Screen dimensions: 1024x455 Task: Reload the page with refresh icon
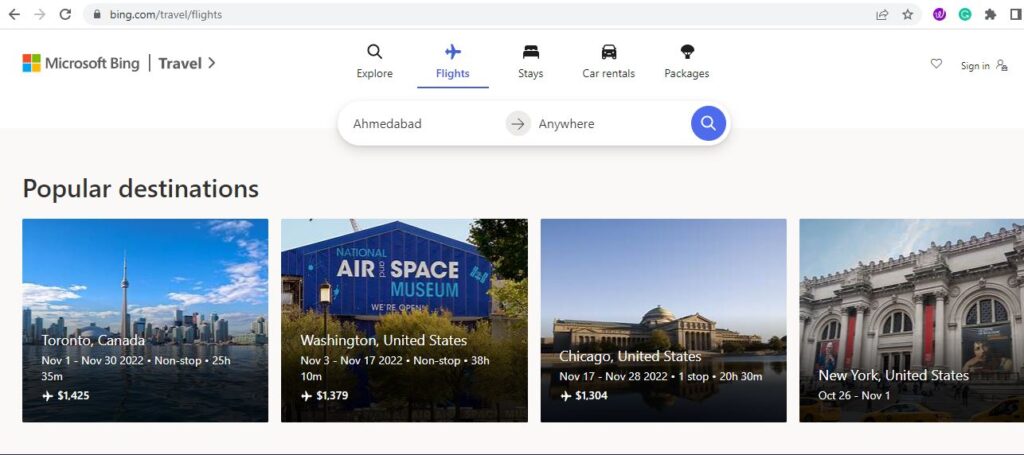click(65, 14)
